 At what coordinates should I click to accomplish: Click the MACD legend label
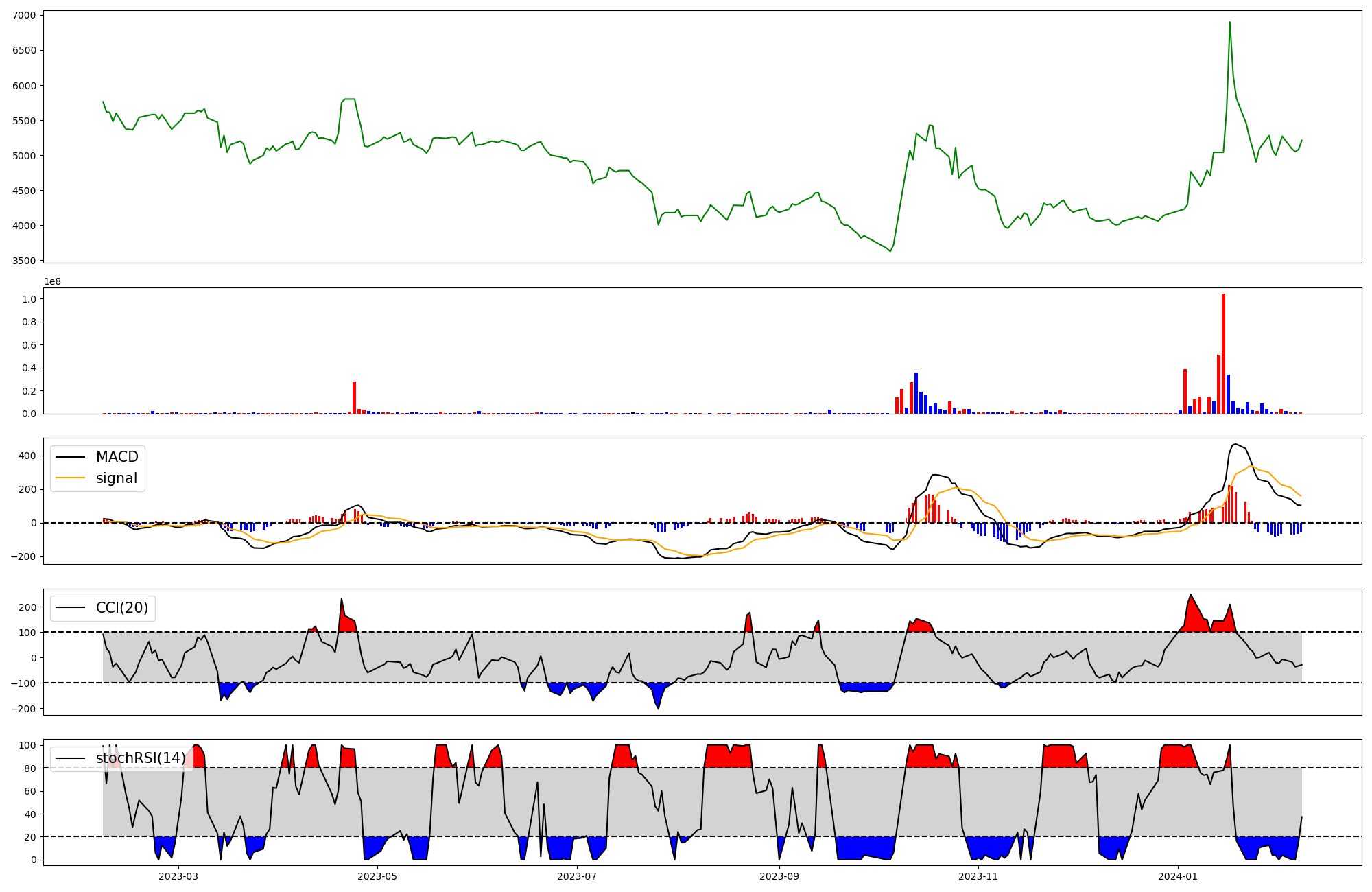117,457
